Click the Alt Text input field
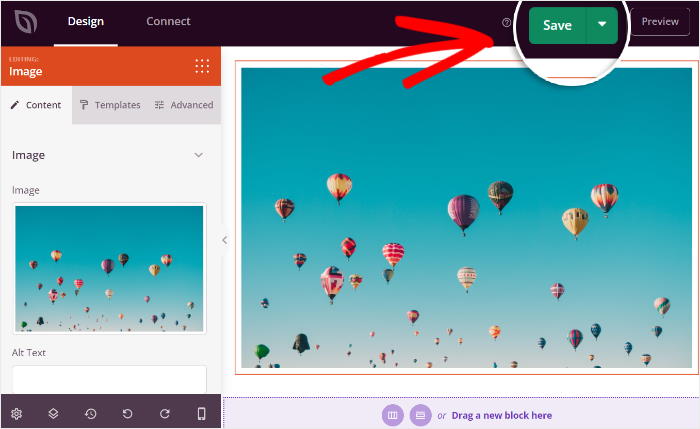Screen dimensions: 700x429 tap(109, 379)
